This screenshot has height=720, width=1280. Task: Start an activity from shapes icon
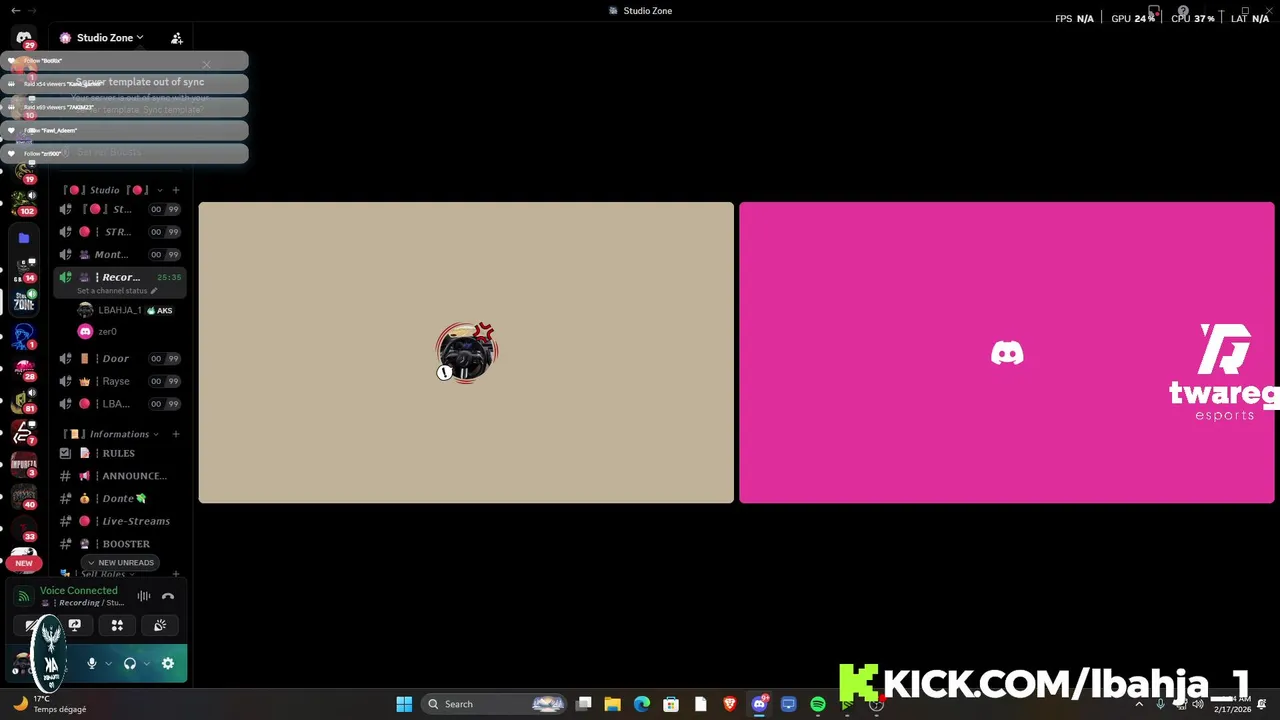(x=117, y=625)
